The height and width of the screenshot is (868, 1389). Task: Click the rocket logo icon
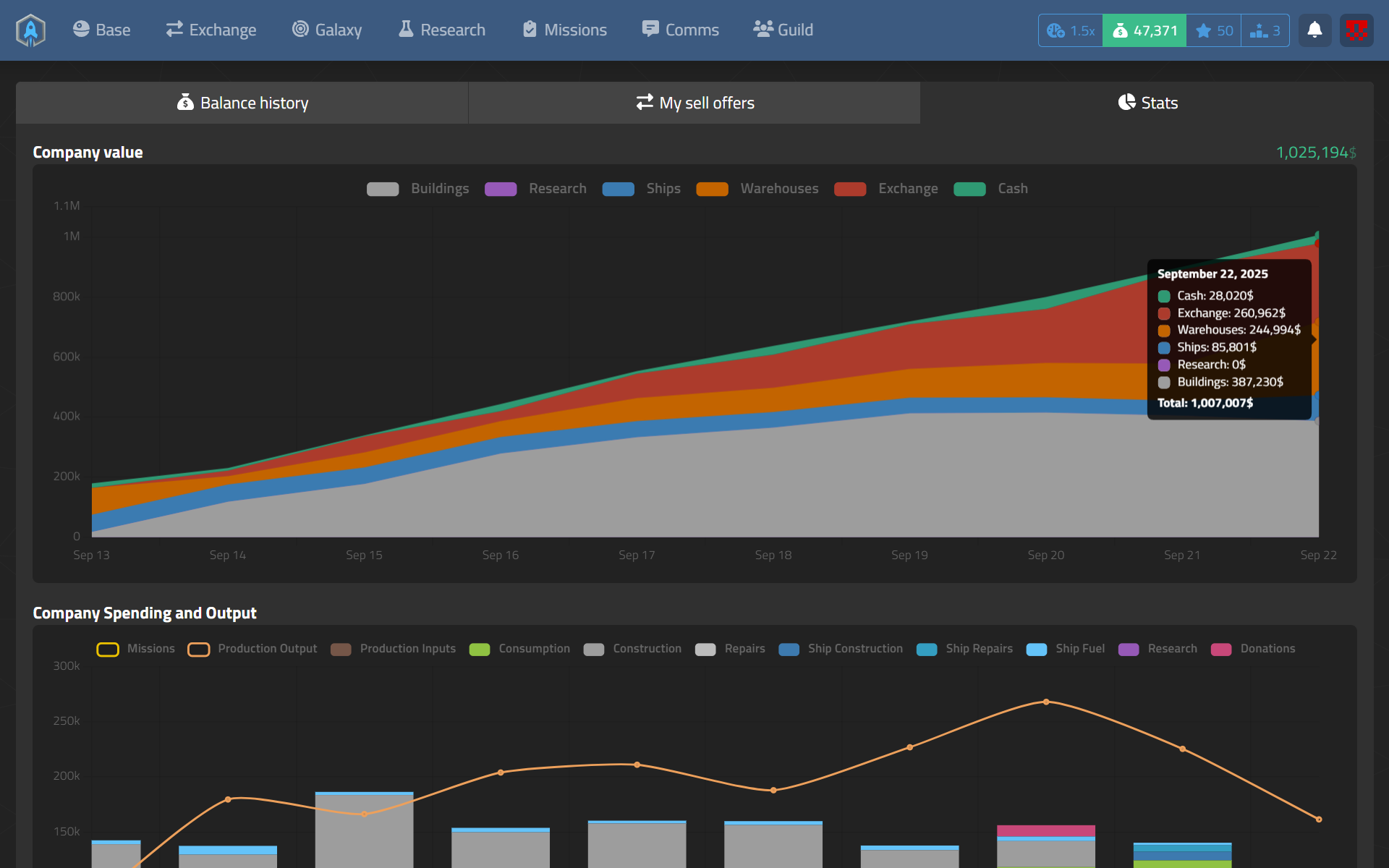coord(30,30)
